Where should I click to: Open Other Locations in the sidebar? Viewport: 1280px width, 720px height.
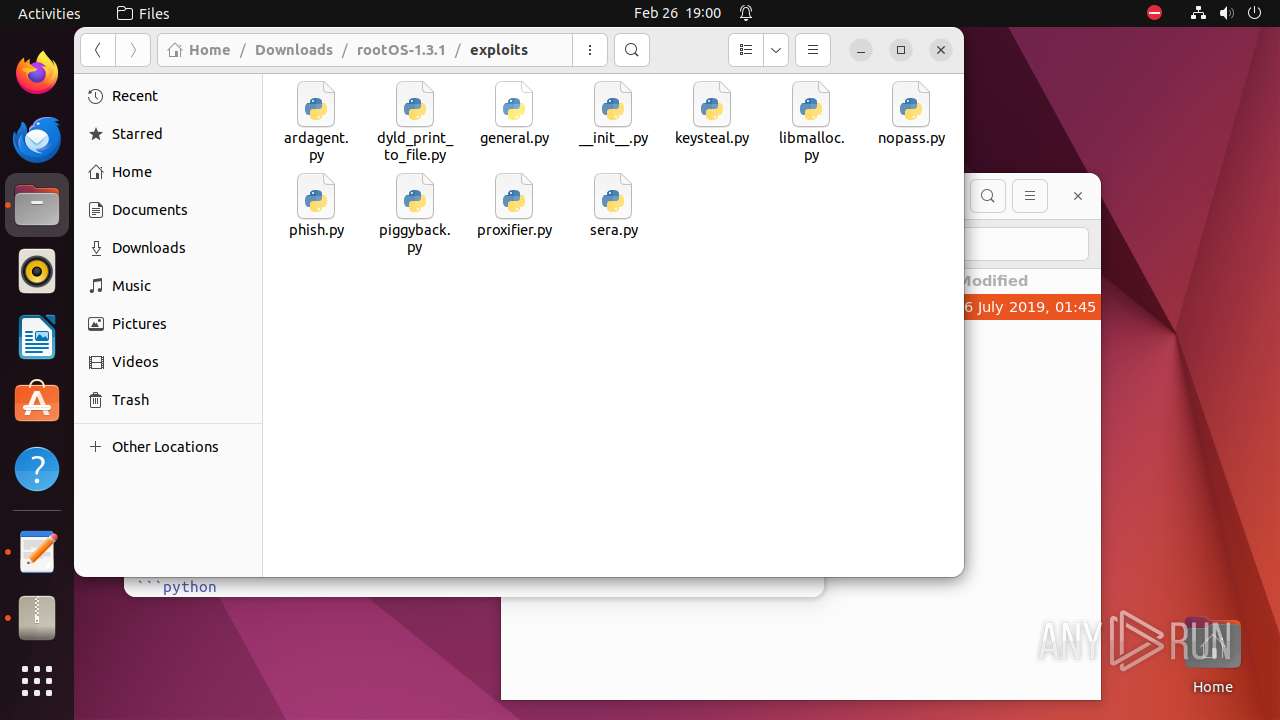[x=168, y=447]
